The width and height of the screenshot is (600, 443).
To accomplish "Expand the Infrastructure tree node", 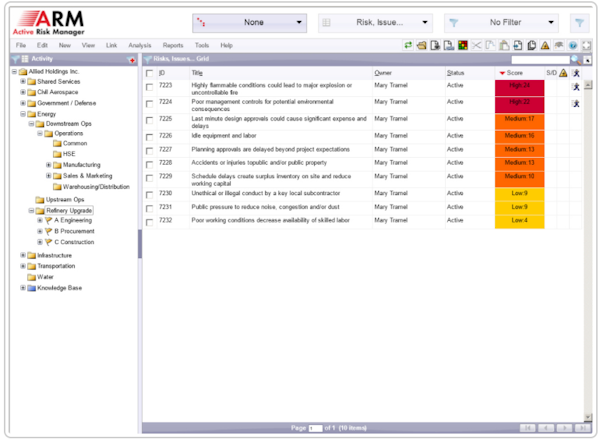I will (x=23, y=255).
